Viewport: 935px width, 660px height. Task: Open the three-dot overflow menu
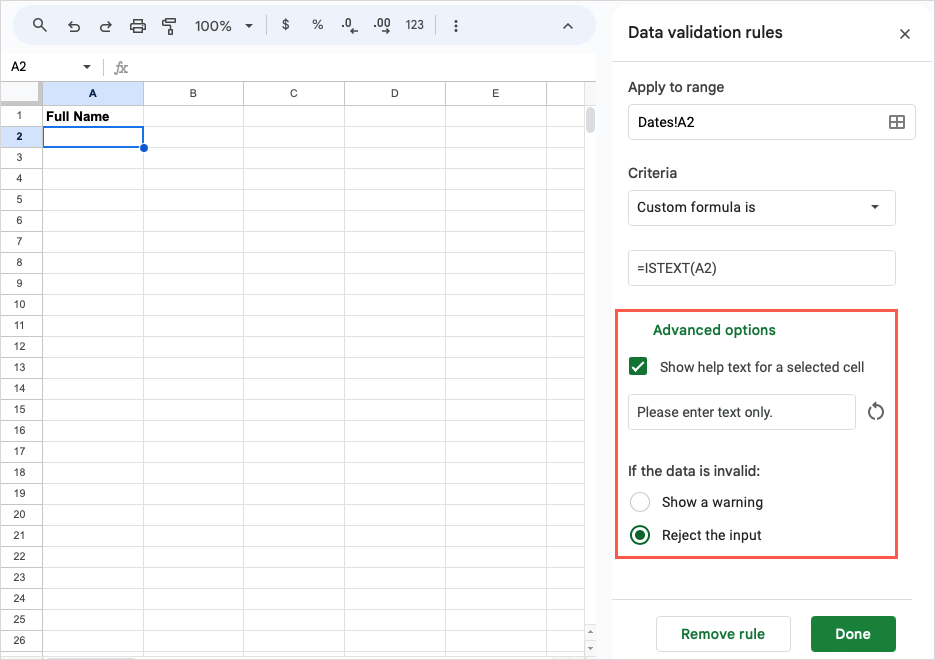(455, 25)
